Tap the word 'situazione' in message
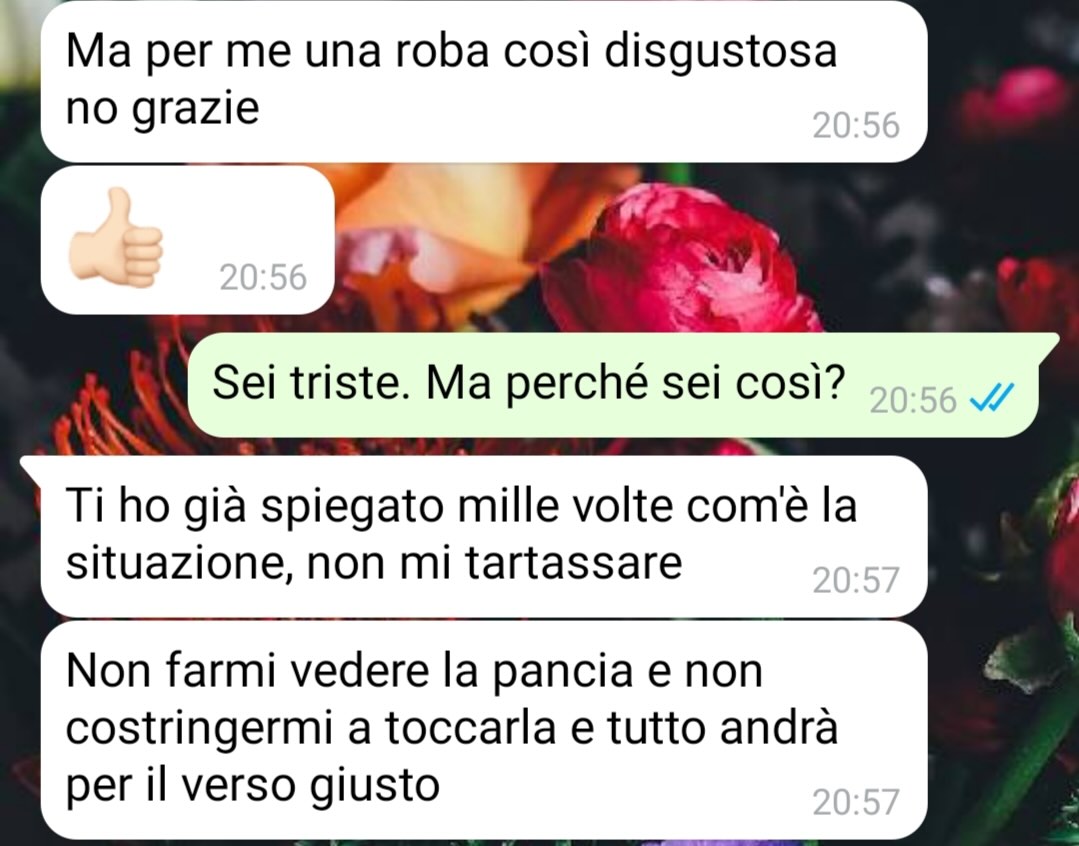The width and height of the screenshot is (1079, 846). tap(180, 563)
